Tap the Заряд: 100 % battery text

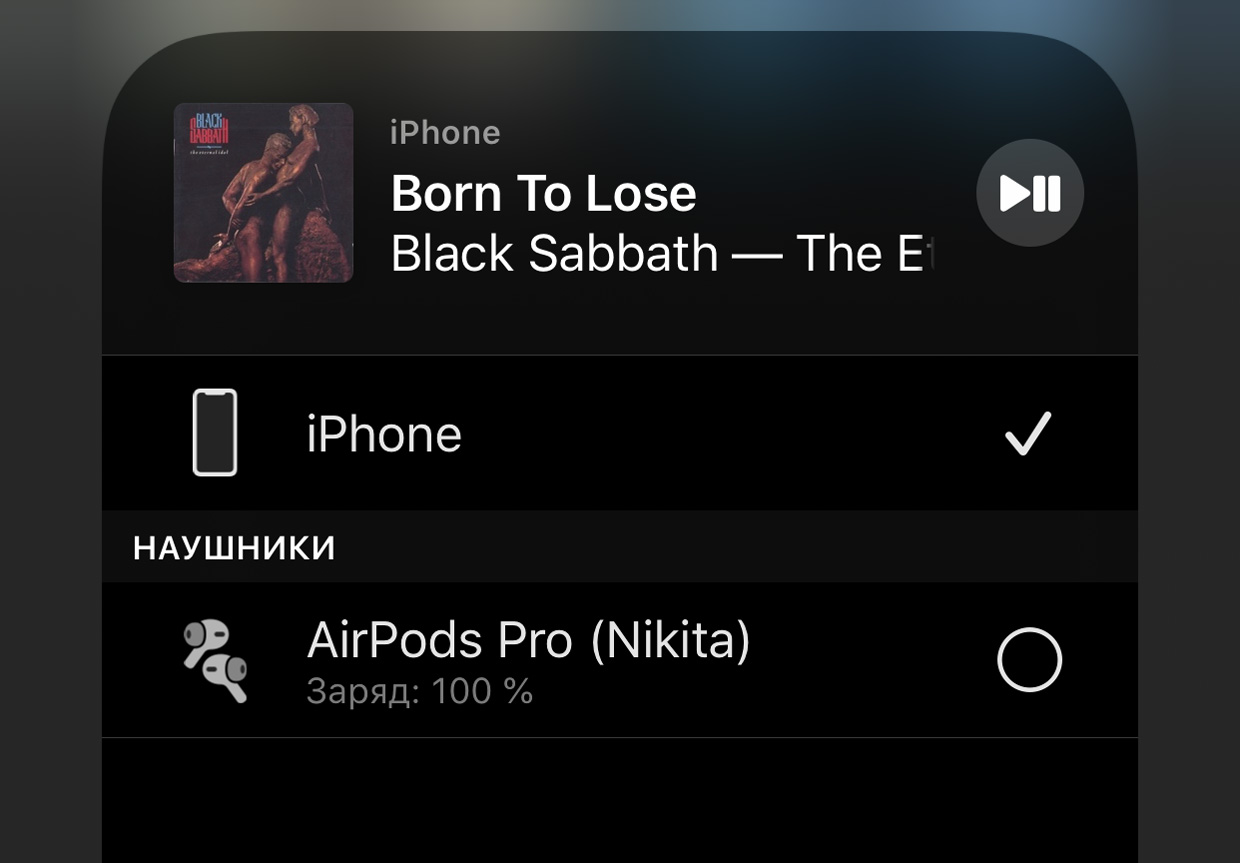pyautogui.click(x=420, y=692)
